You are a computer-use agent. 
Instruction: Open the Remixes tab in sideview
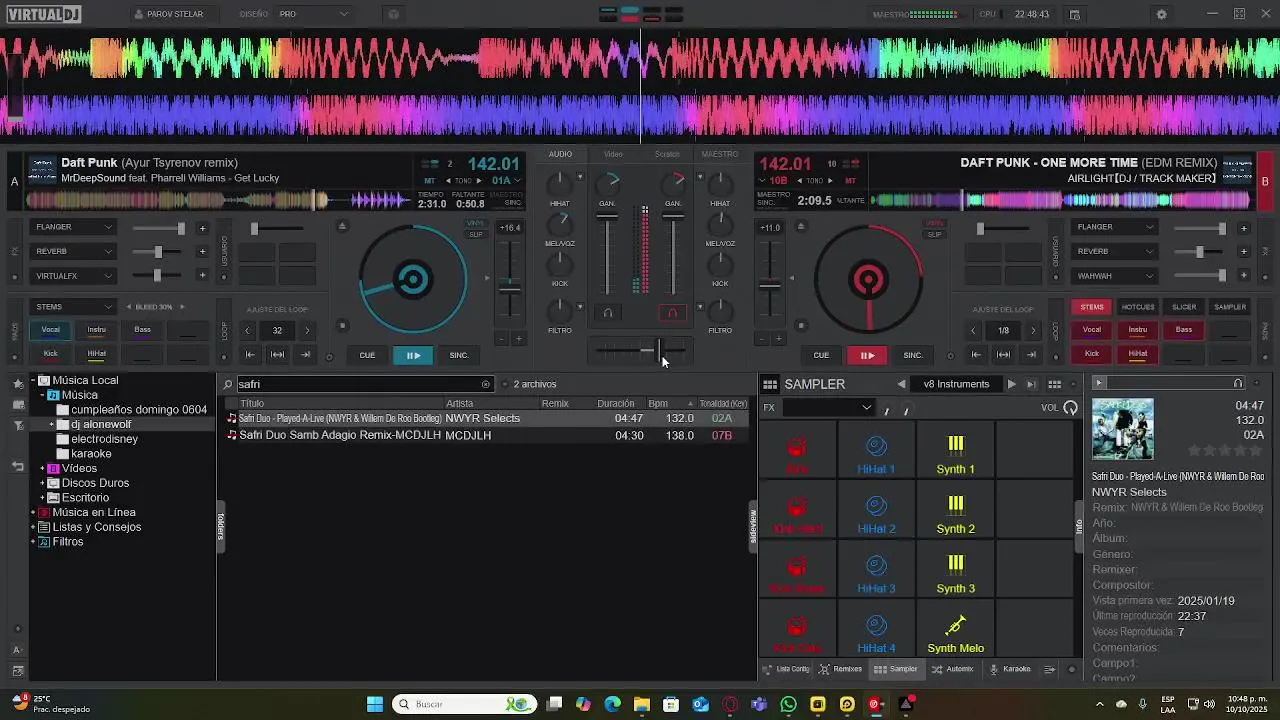(840, 669)
